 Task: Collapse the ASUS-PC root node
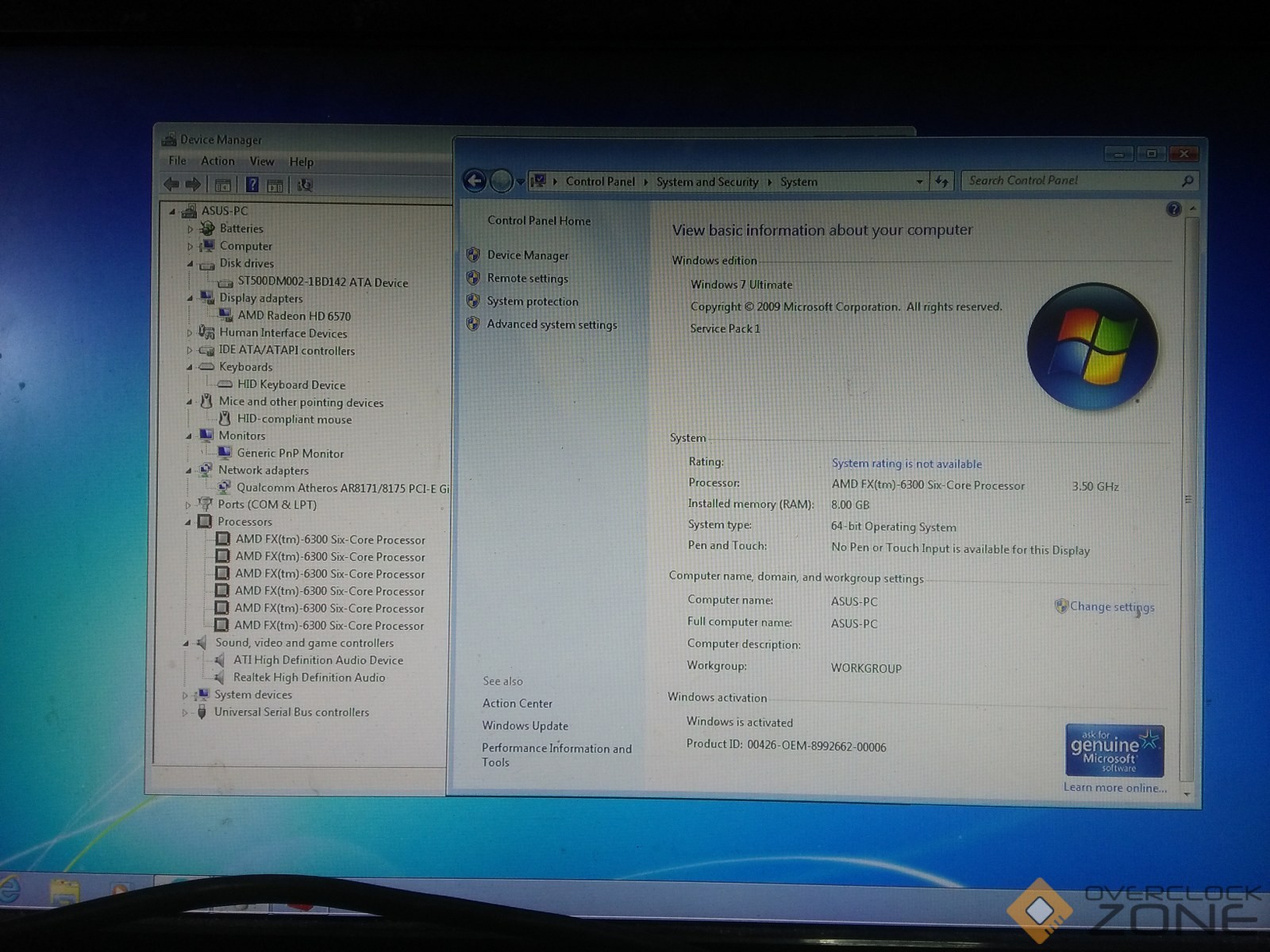coord(172,211)
